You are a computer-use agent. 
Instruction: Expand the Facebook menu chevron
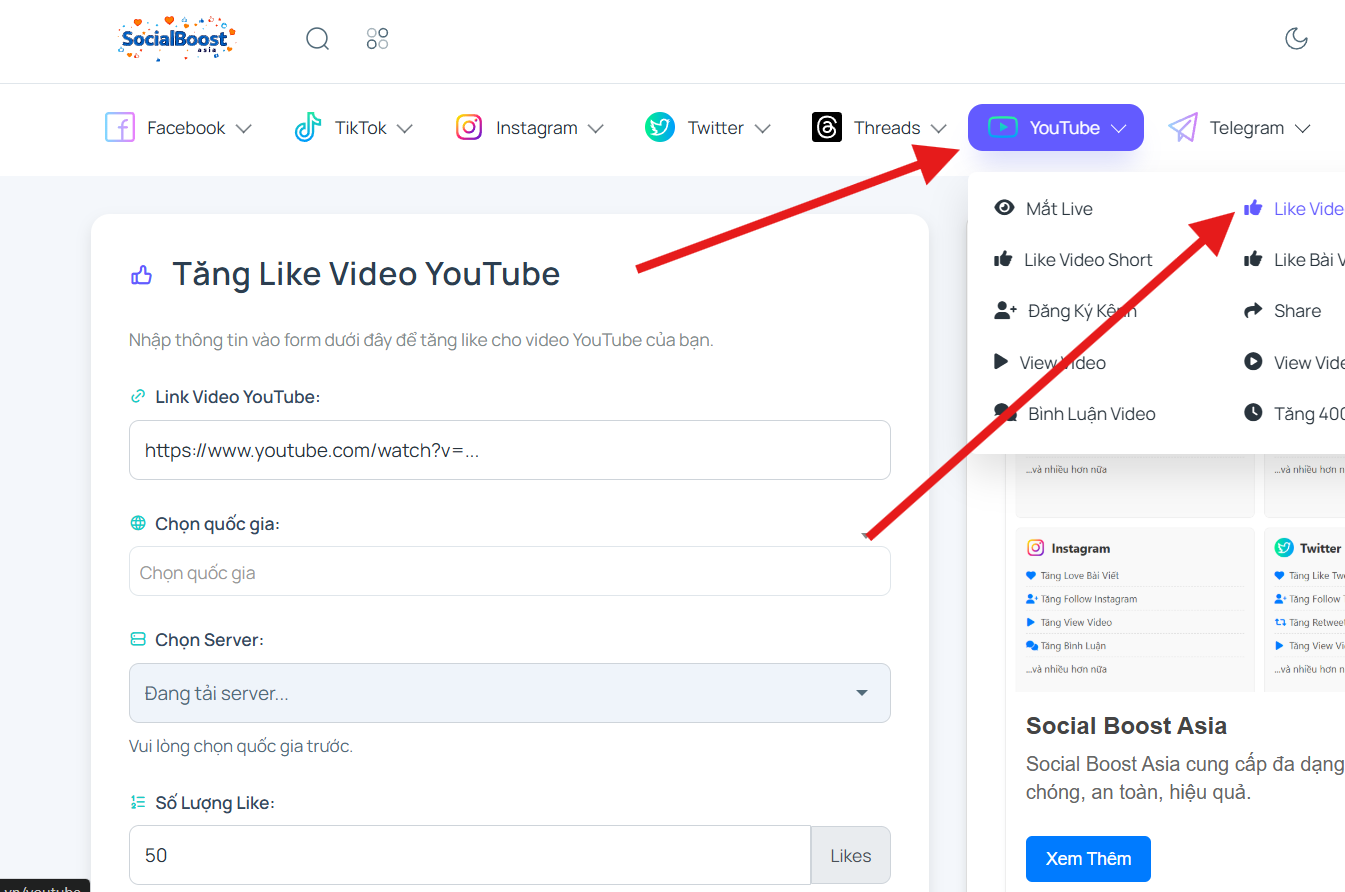(x=243, y=129)
